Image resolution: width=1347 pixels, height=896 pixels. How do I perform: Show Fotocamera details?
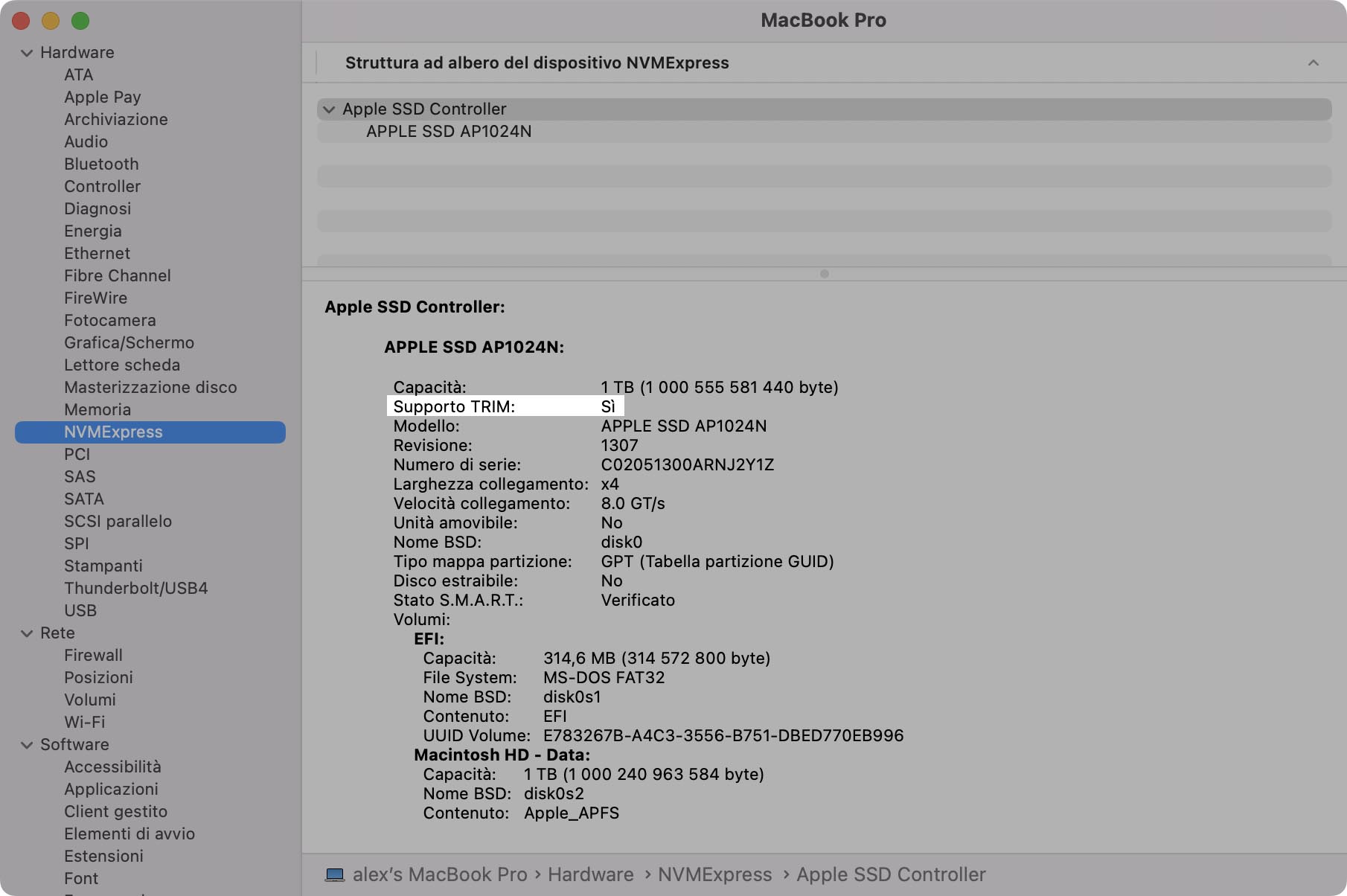[x=109, y=321]
